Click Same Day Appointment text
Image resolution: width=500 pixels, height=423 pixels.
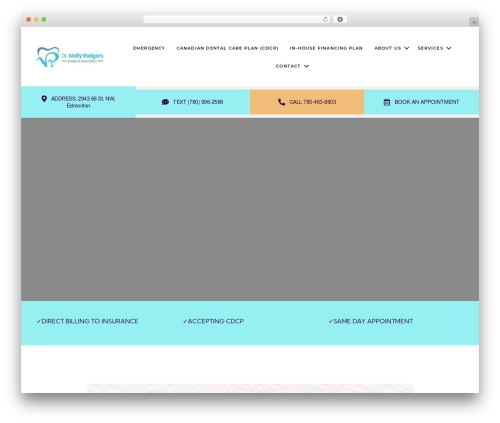pos(371,321)
